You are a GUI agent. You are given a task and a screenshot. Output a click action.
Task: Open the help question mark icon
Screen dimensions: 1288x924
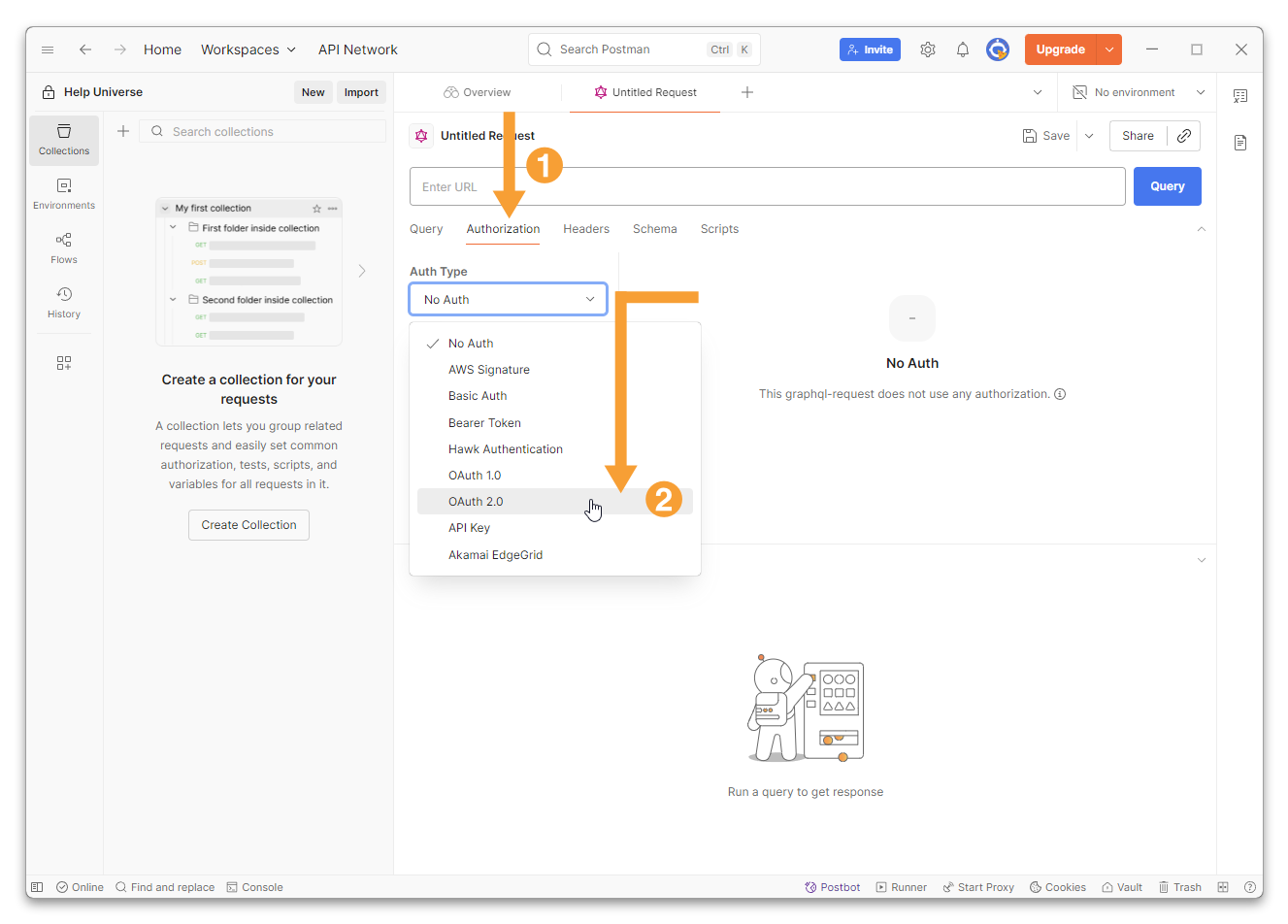(1251, 887)
